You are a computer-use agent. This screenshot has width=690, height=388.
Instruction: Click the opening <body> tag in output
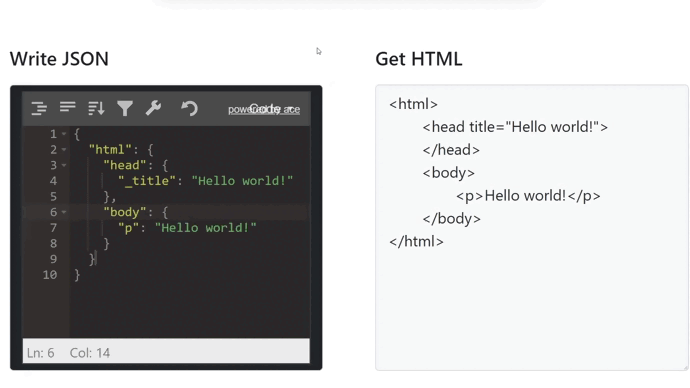point(448,173)
